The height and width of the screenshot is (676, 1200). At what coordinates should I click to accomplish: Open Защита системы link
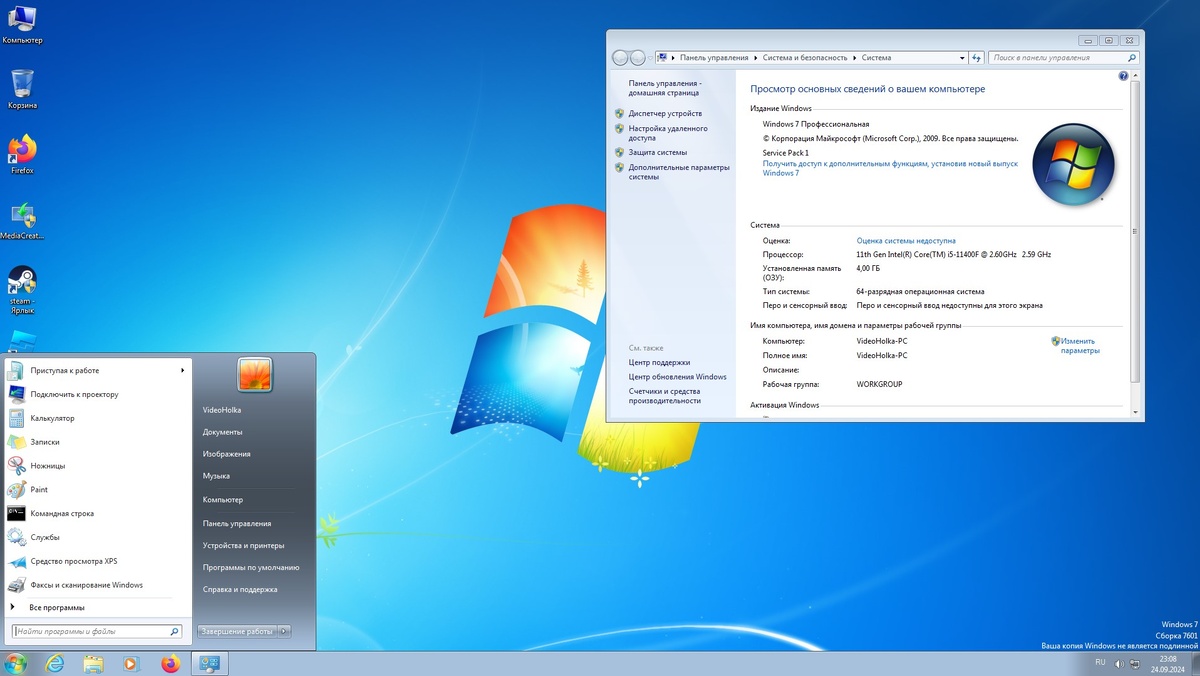click(658, 153)
